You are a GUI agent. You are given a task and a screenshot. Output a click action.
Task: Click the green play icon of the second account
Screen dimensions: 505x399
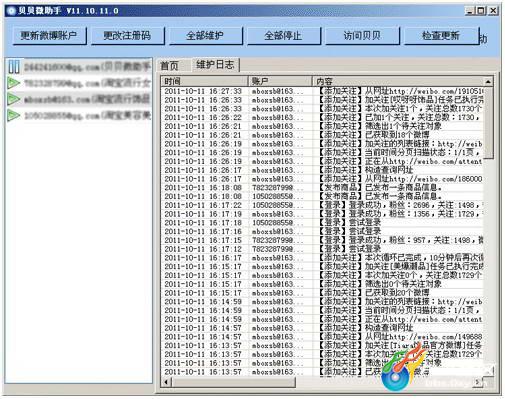(x=14, y=83)
